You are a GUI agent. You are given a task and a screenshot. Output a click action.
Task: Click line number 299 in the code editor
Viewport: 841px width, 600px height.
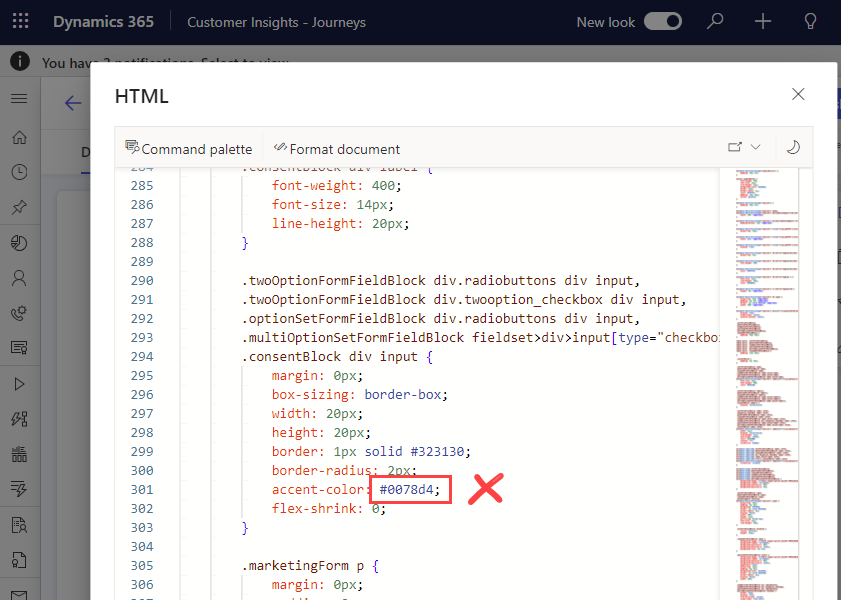142,450
